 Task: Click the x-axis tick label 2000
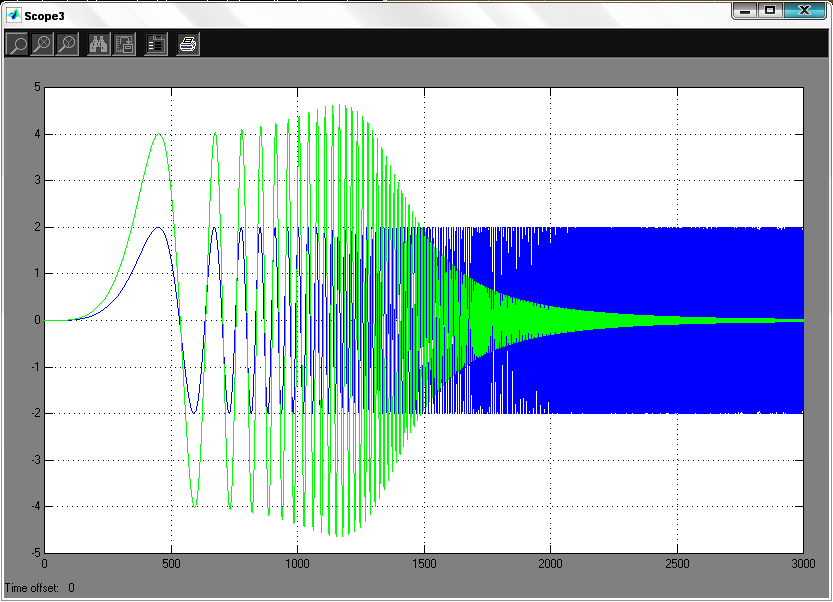(x=550, y=564)
